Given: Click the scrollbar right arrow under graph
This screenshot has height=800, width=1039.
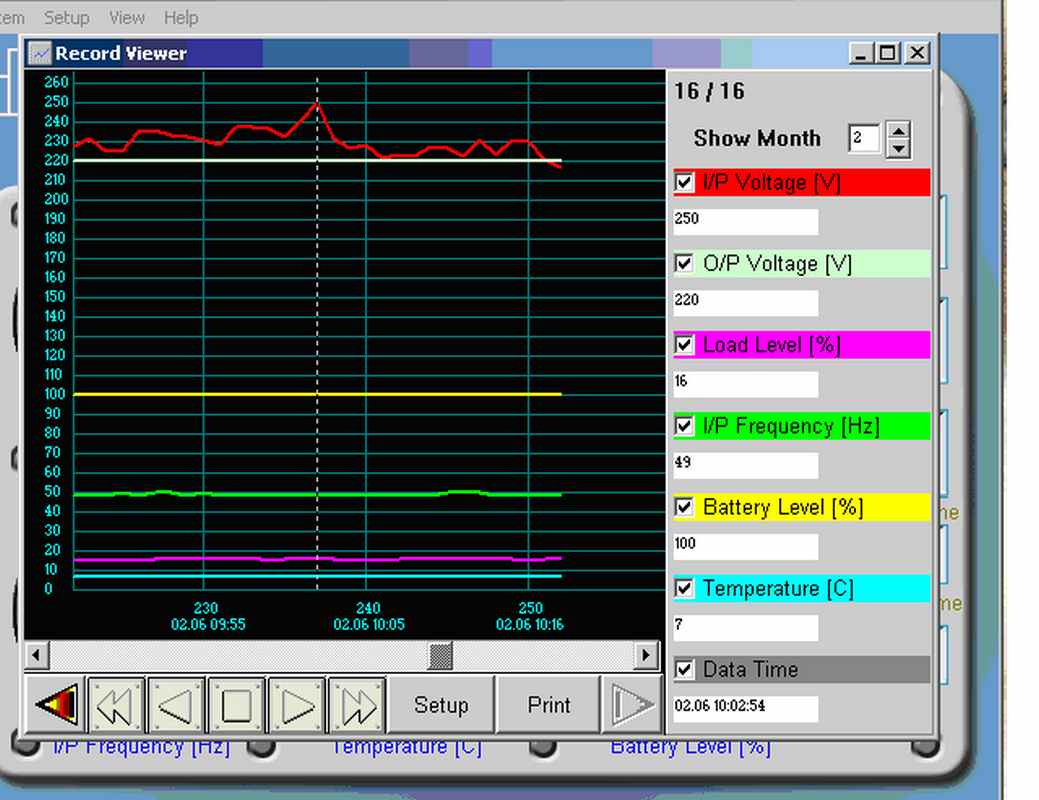Looking at the screenshot, I should coord(647,655).
